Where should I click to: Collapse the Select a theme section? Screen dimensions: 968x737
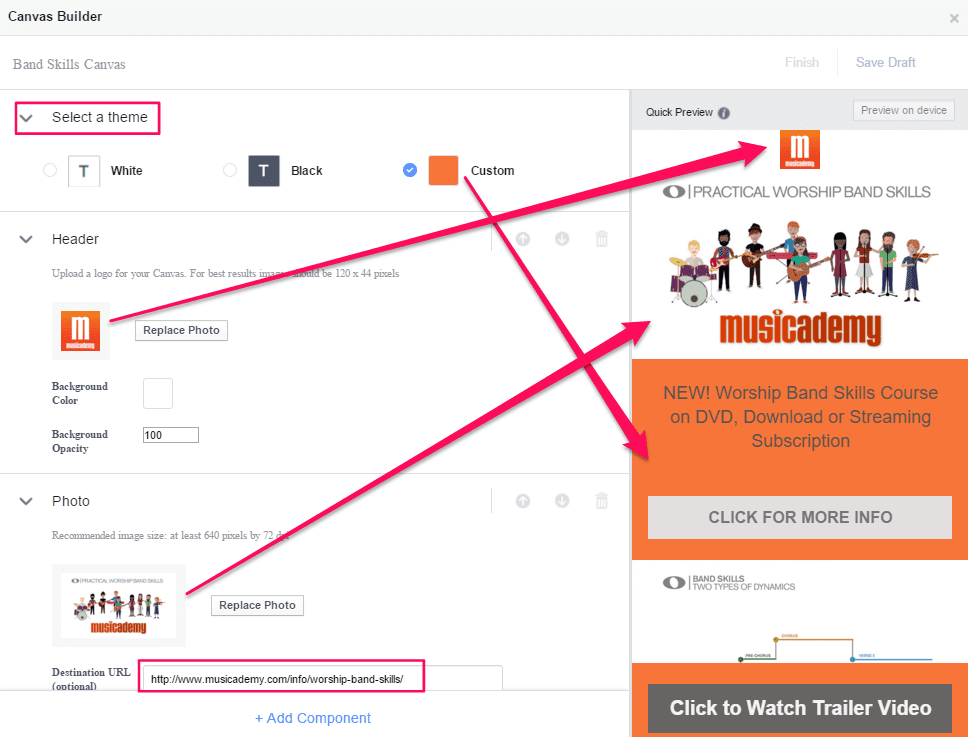pyautogui.click(x=27, y=118)
